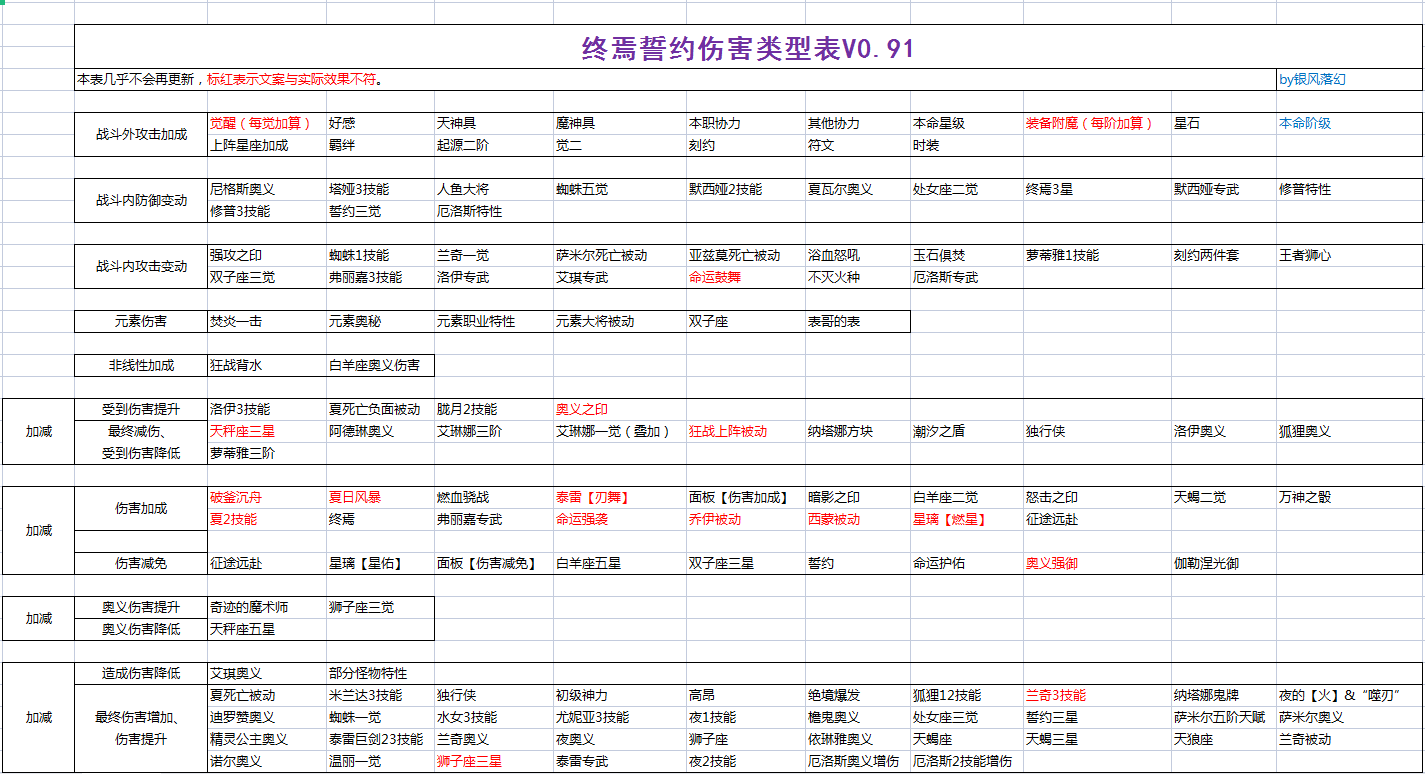Select the 焚炎一击 cell
Image resolution: width=1425 pixels, height=774 pixels.
click(x=267, y=321)
